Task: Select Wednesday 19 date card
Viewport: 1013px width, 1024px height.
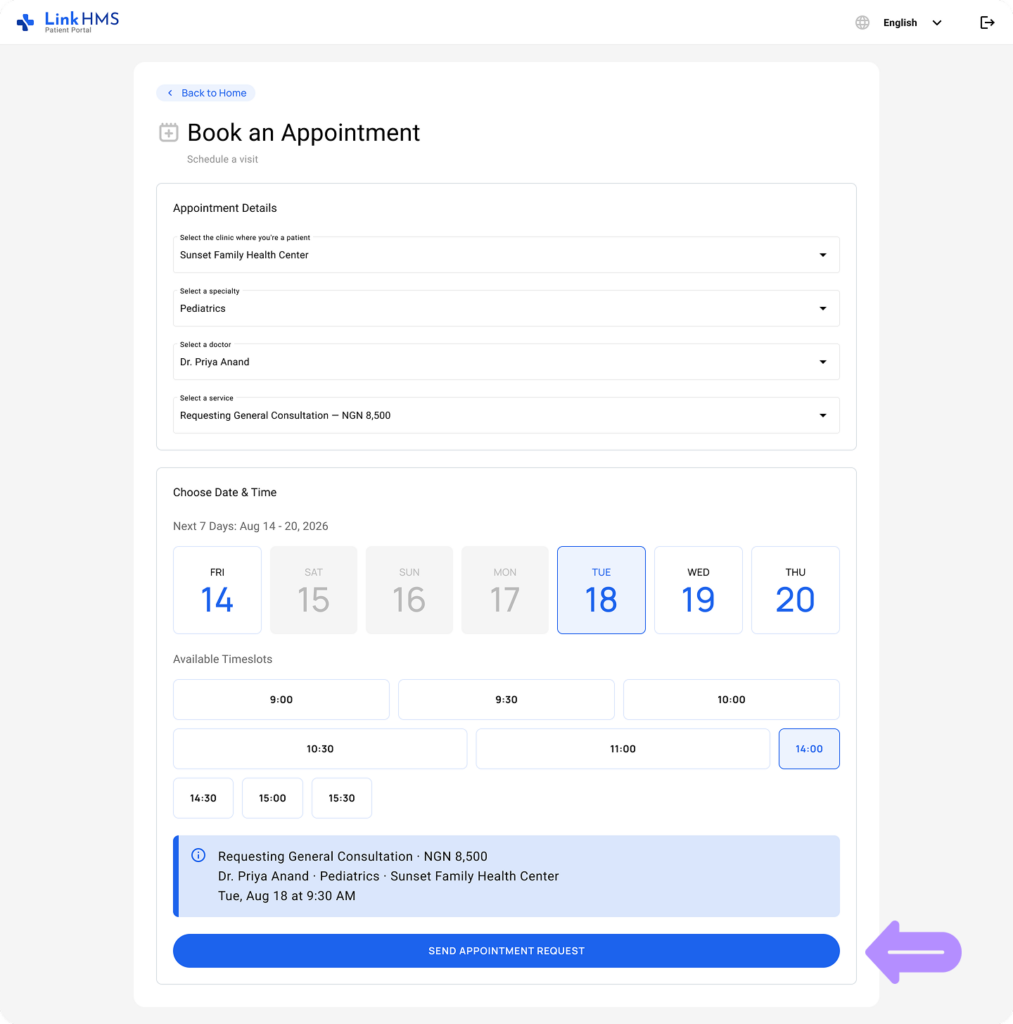Action: pyautogui.click(x=698, y=590)
